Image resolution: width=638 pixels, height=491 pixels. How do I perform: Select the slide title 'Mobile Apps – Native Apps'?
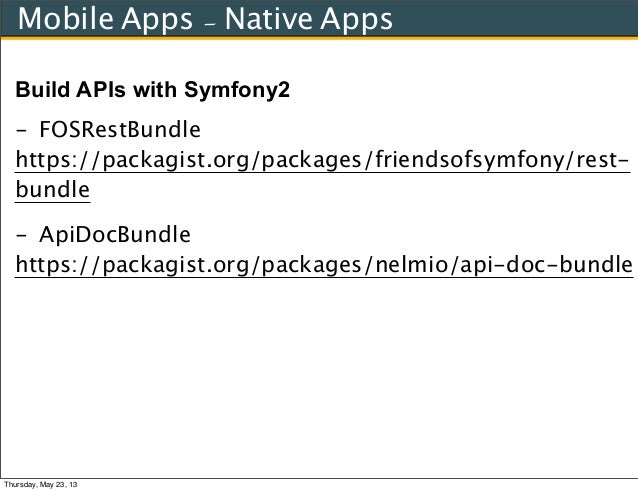click(205, 19)
